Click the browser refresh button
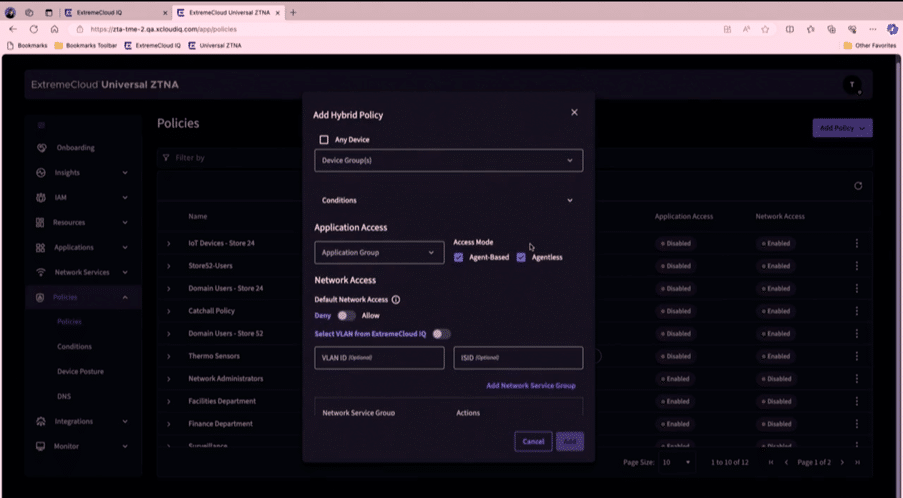This screenshot has width=903, height=498. 34,29
